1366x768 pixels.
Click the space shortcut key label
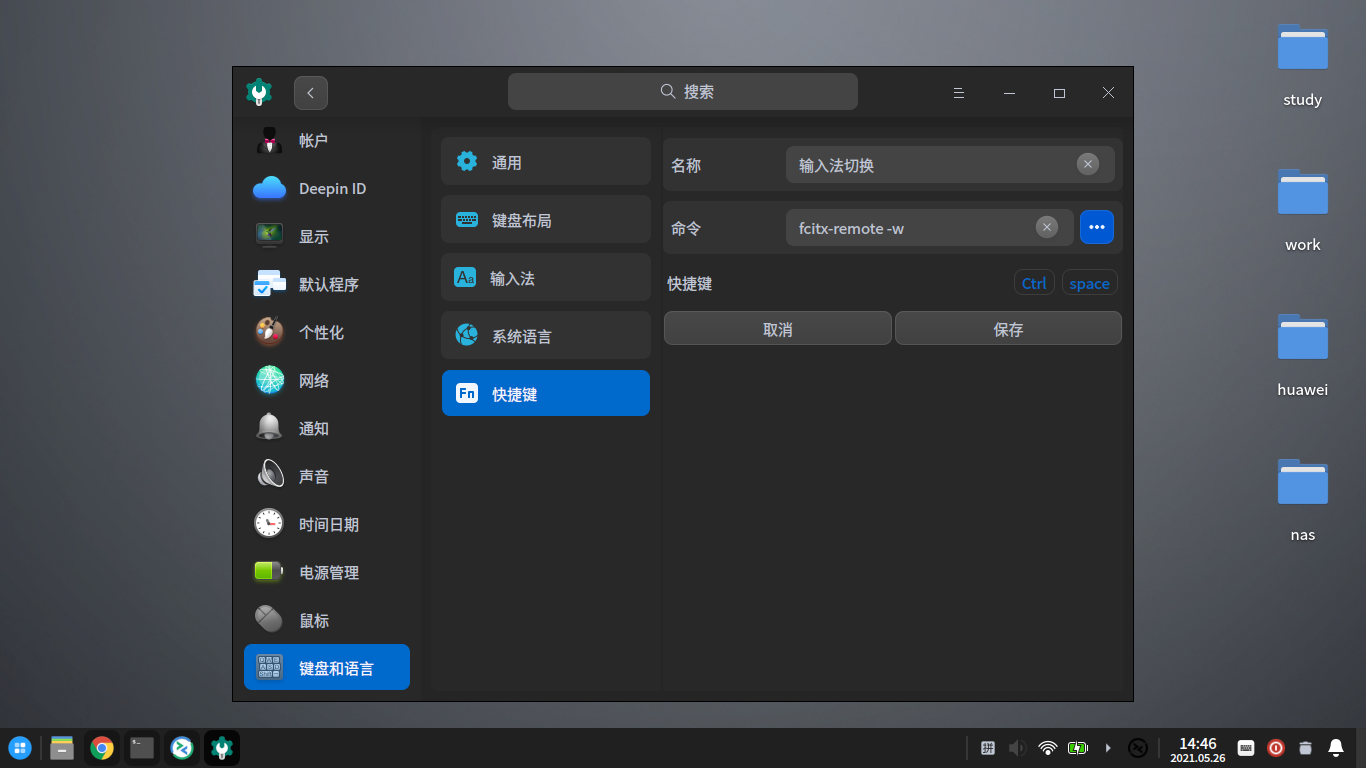tap(1089, 283)
